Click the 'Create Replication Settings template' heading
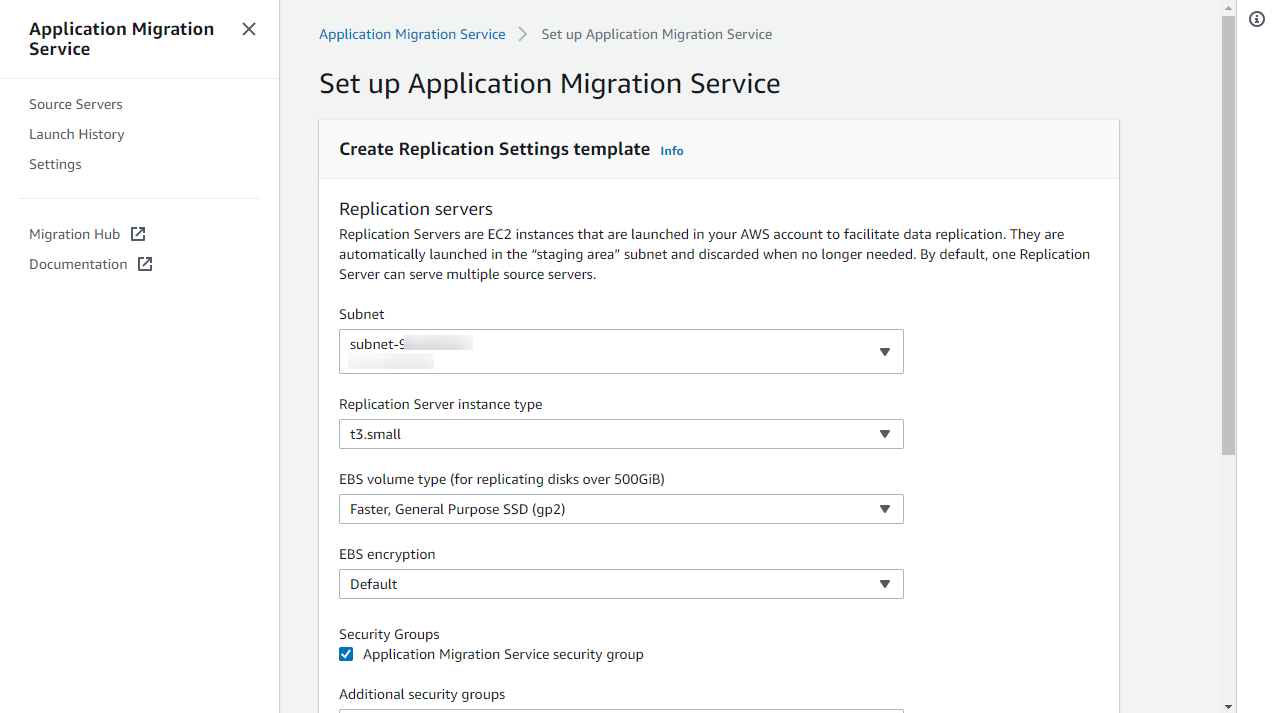Viewport: 1276px width, 713px height. click(x=494, y=149)
